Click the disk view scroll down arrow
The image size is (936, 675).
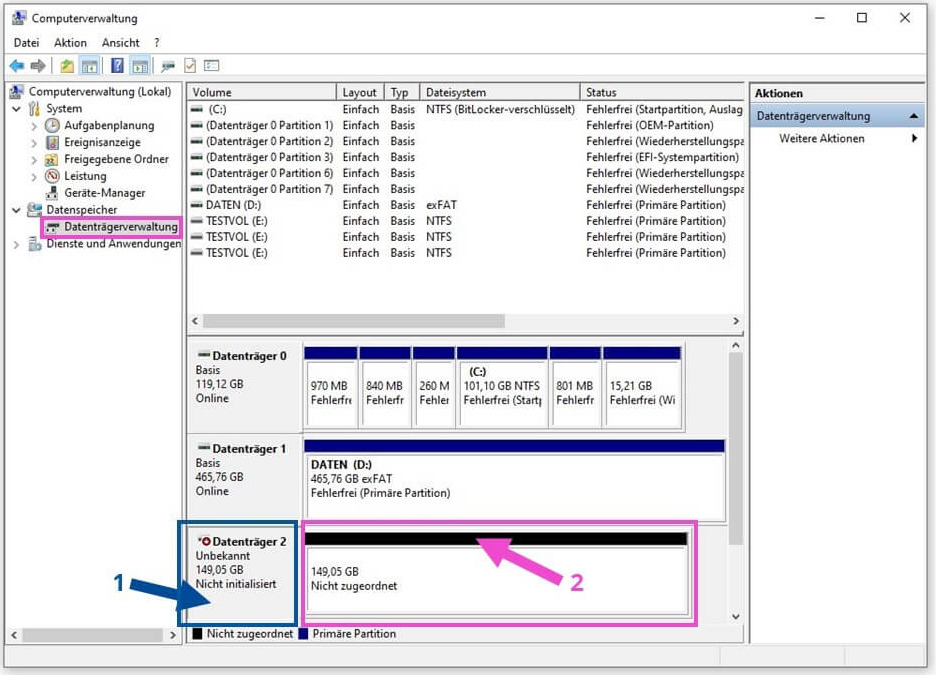735,617
